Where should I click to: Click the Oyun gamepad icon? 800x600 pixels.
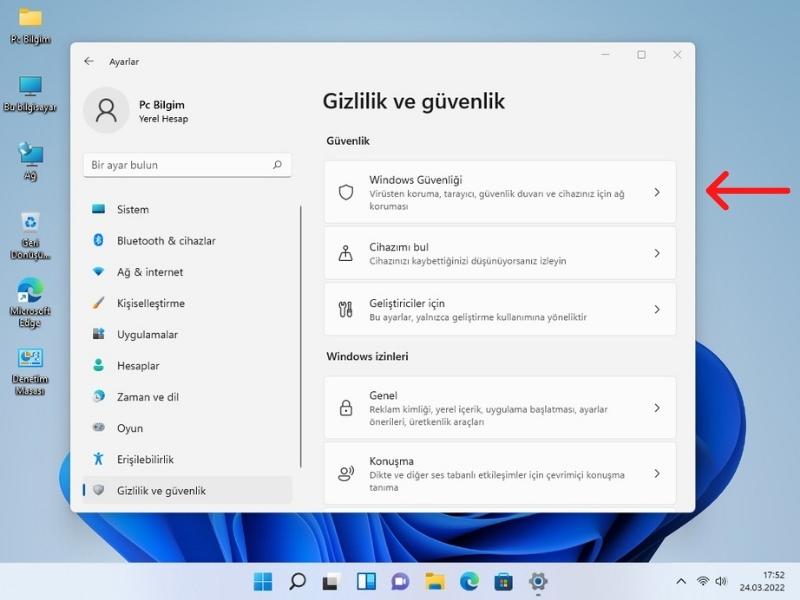[98, 428]
